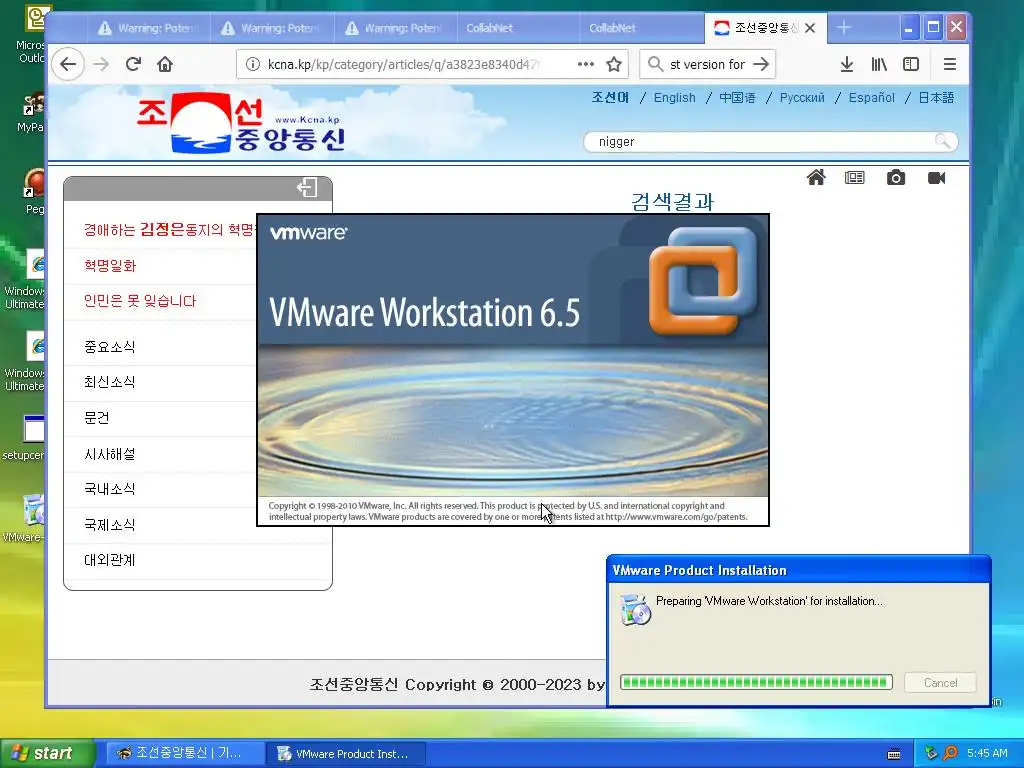Image resolution: width=1024 pixels, height=768 pixels.
Task: Click magnifier icon in Firefox search box
Action: coord(655,64)
